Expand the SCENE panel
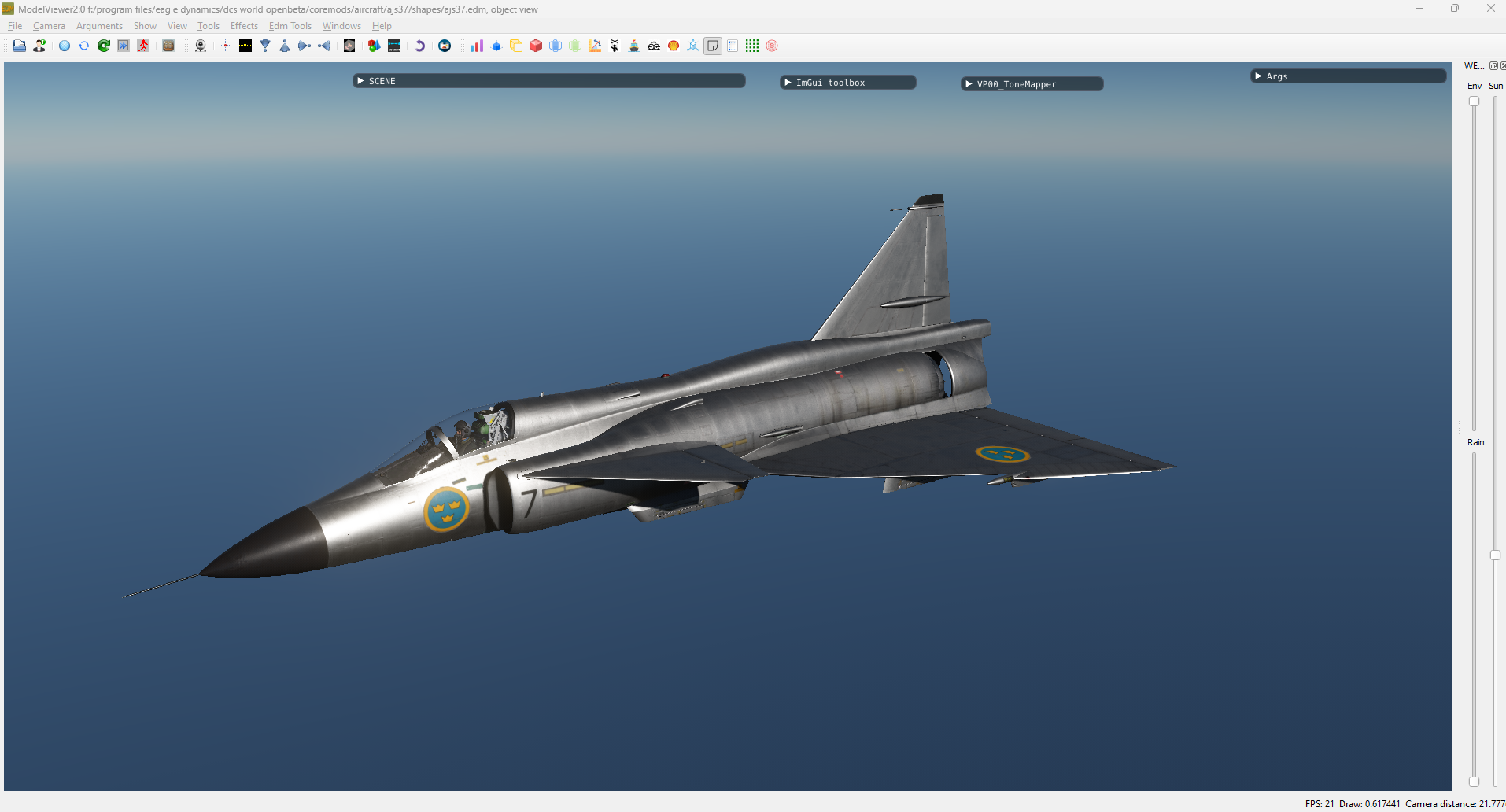 549,81
